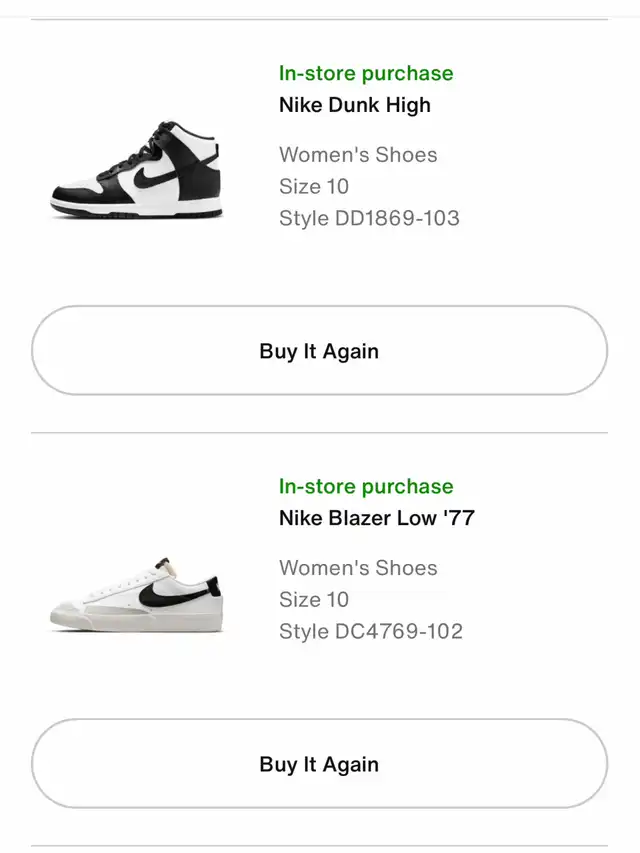Click the divider line between the two purchases
Viewport: 640px width, 853px height.
coord(319,433)
